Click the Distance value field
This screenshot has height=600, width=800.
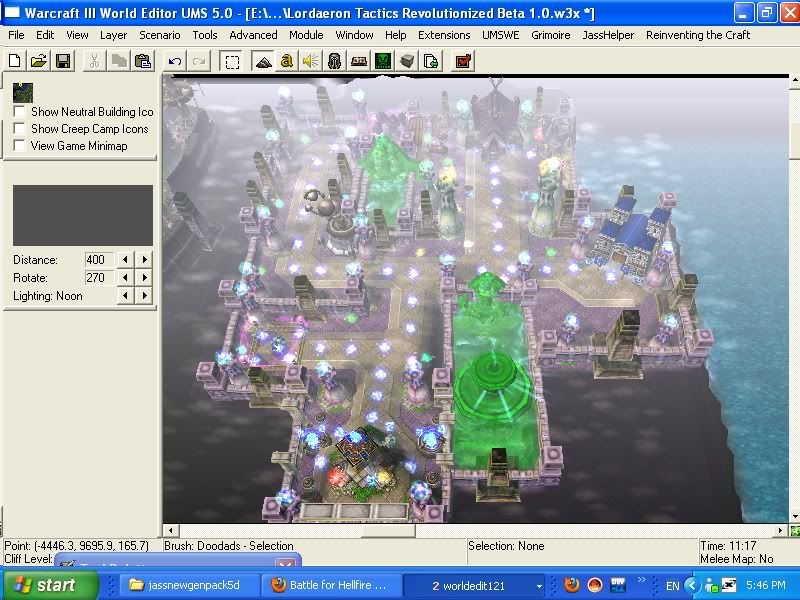click(99, 260)
